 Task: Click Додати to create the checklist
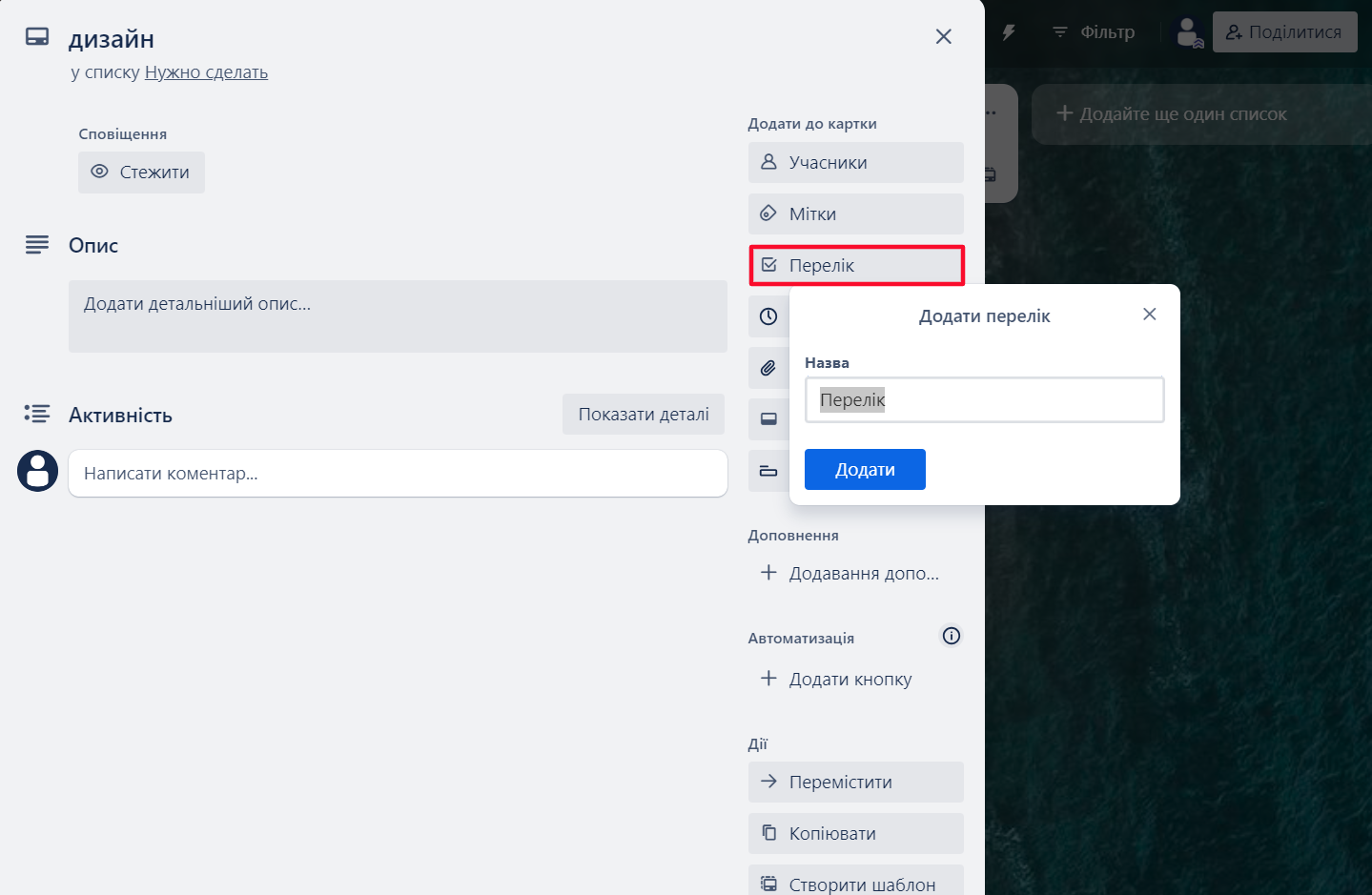tap(864, 469)
